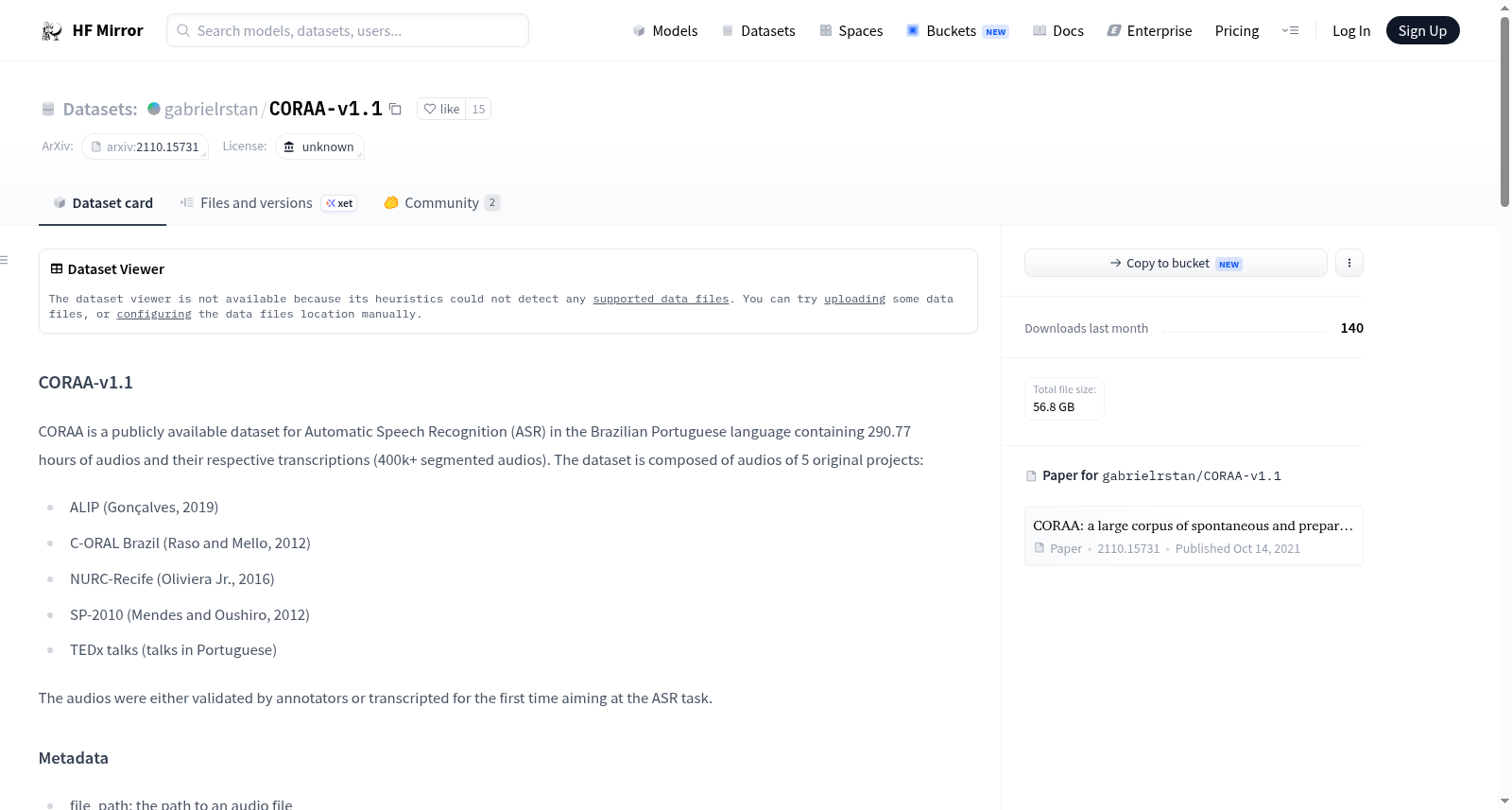Click the unknown license tag
Screen dimensions: 1512x810
(319, 146)
